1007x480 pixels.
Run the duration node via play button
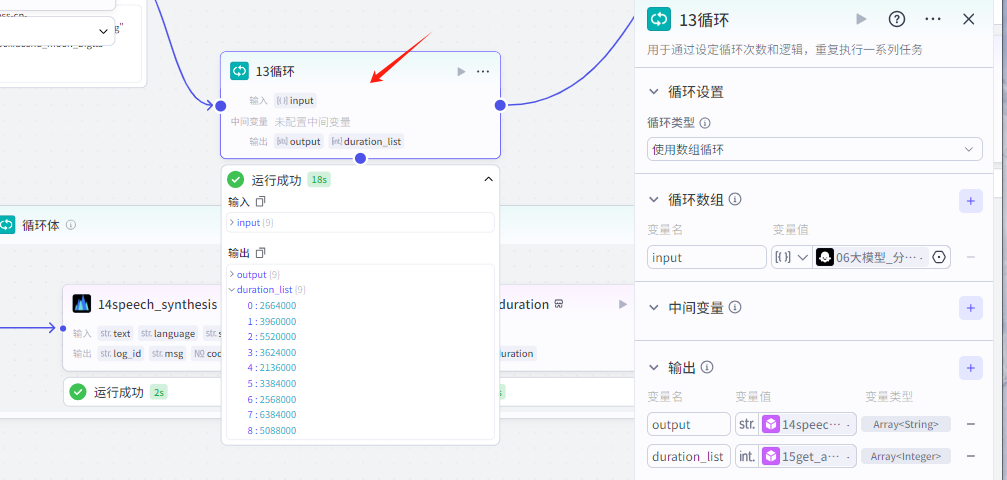622,304
